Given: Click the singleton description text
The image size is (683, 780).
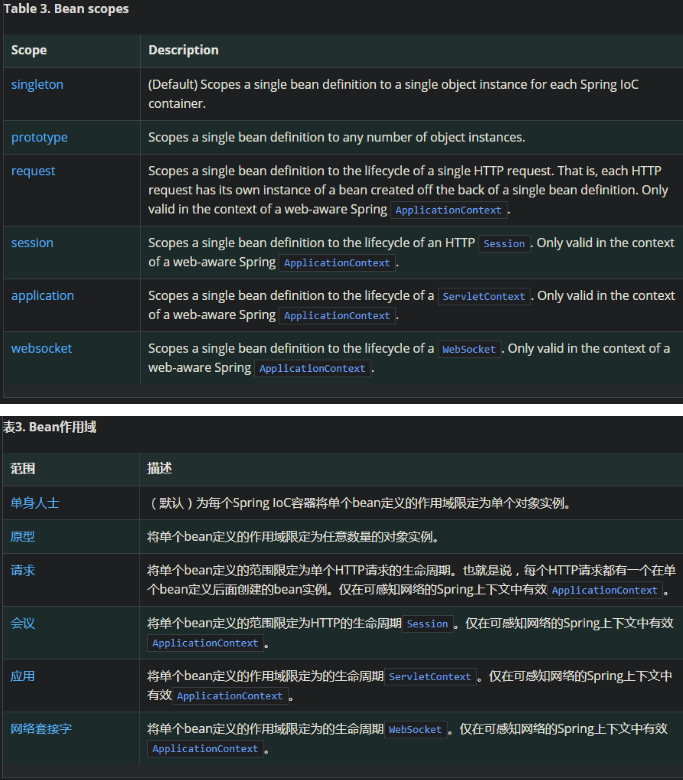Looking at the screenshot, I should pyautogui.click(x=393, y=94).
